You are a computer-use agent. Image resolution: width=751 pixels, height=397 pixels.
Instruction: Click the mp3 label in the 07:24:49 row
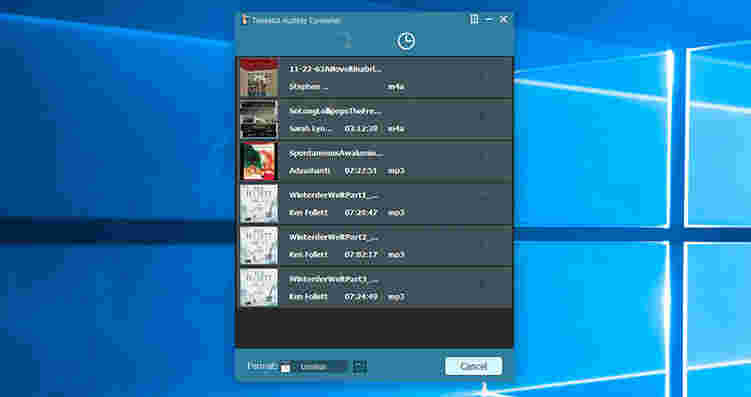(x=396, y=297)
